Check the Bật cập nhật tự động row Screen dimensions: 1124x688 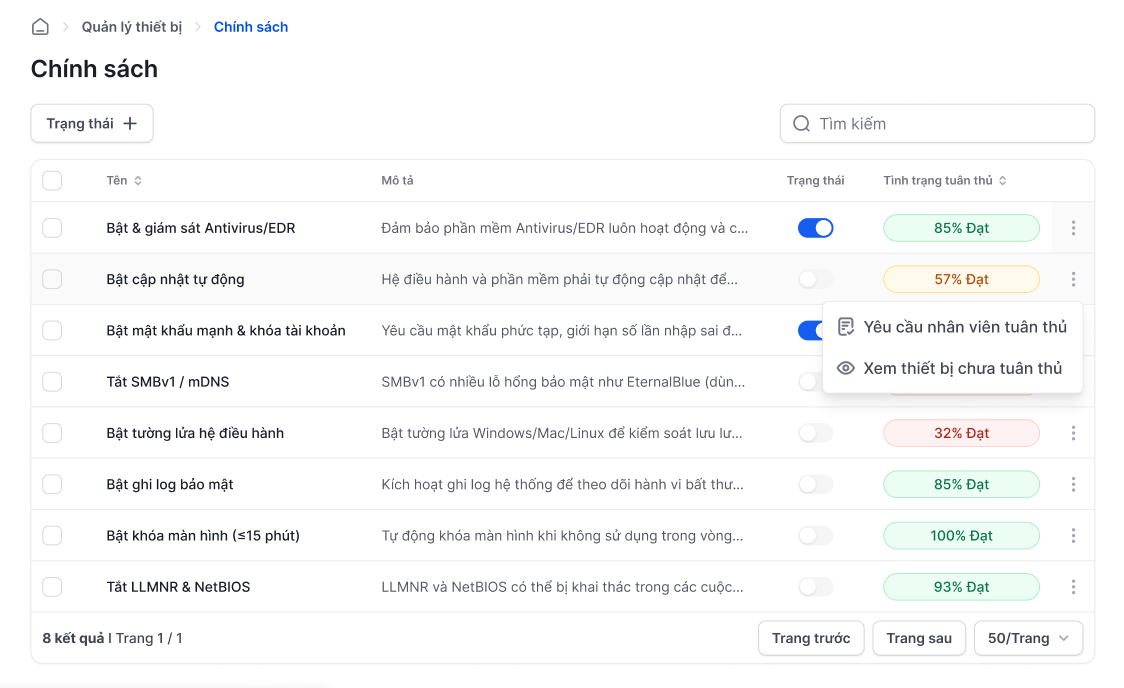[52, 280]
